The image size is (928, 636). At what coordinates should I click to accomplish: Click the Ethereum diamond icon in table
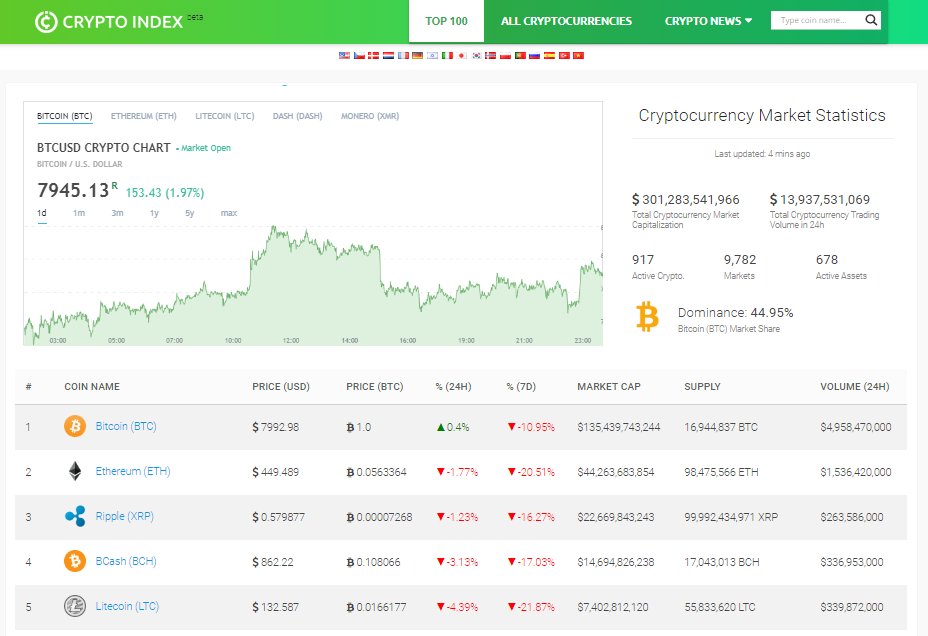click(x=75, y=471)
